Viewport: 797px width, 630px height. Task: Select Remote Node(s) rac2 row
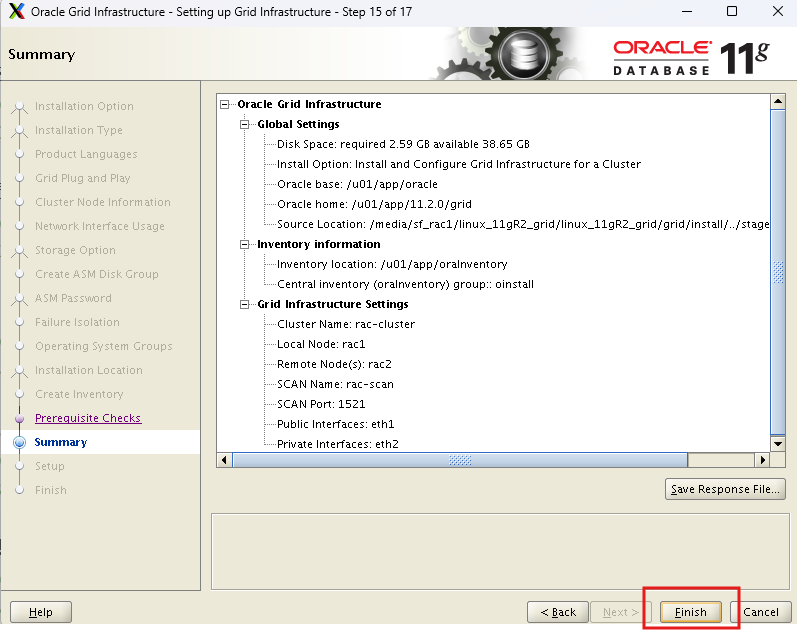[334, 364]
